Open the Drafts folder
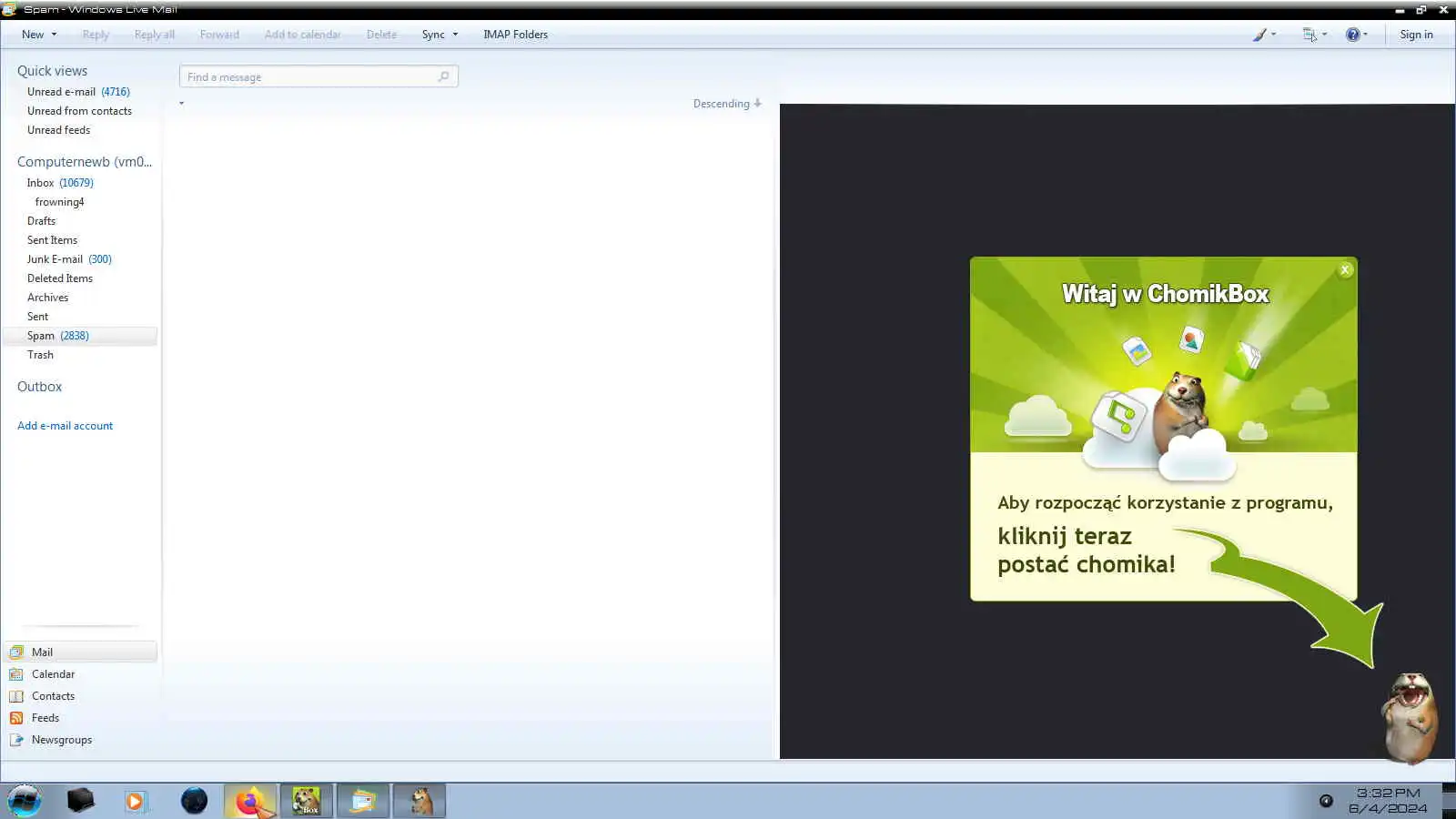Screen dimensions: 1456x819 tap(41, 221)
